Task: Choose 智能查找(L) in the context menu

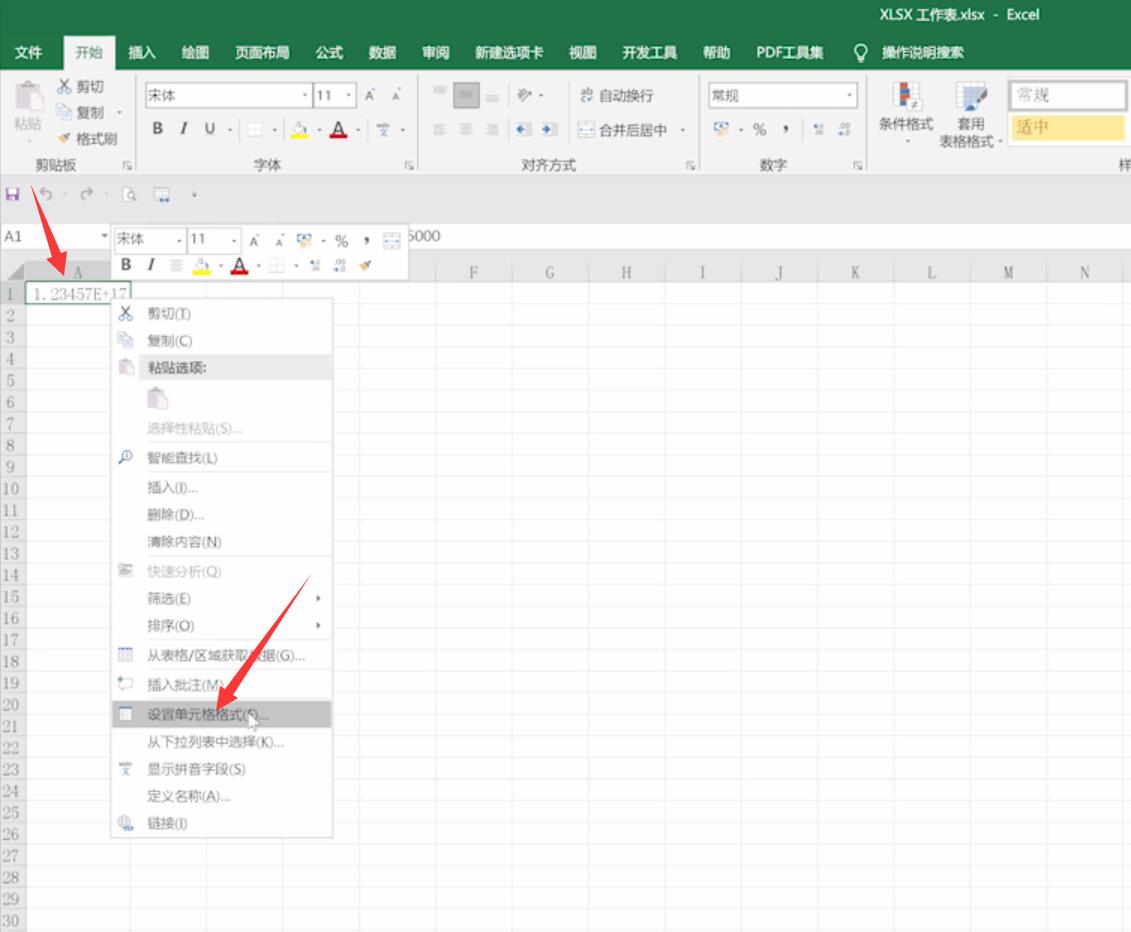Action: 222,458
